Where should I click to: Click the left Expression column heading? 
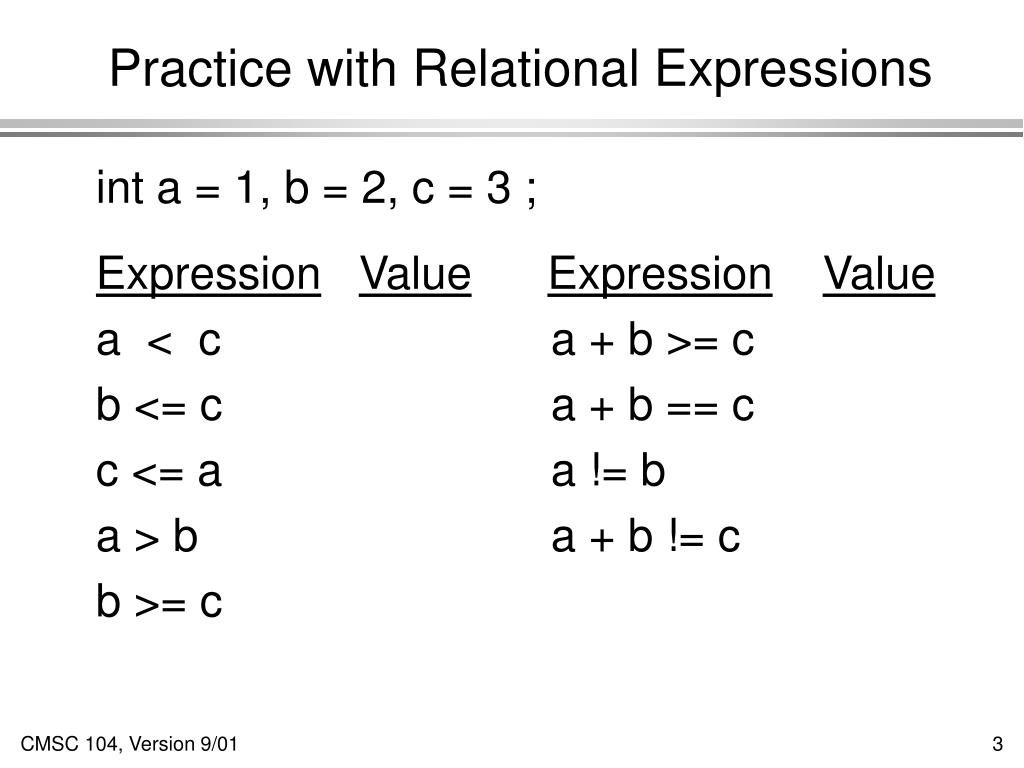208,275
